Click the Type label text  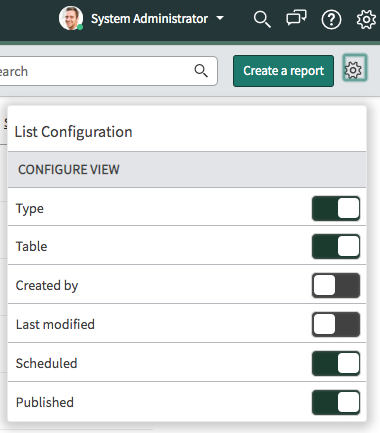[30, 209]
